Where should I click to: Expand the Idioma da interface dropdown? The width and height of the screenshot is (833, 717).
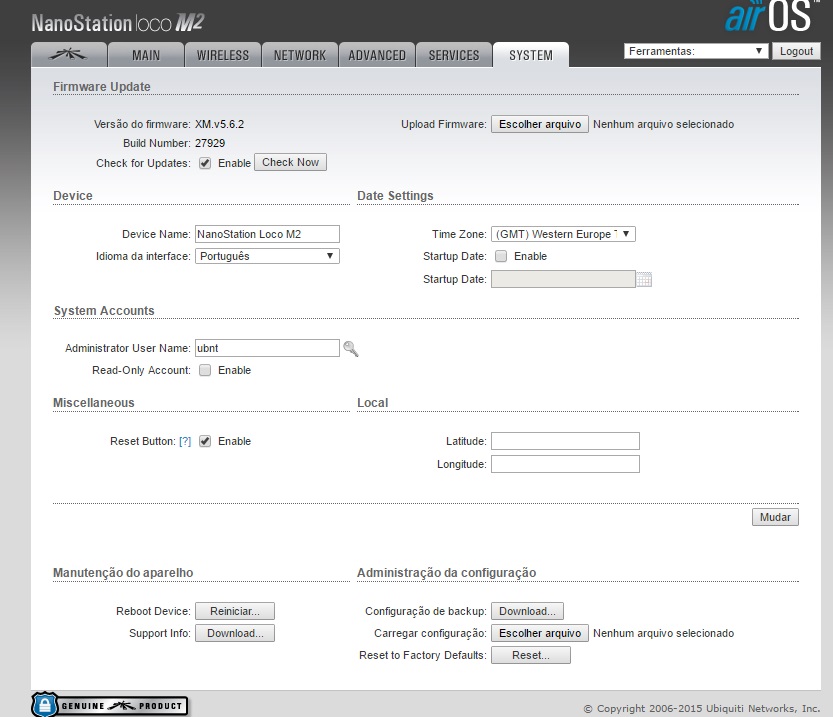click(267, 256)
